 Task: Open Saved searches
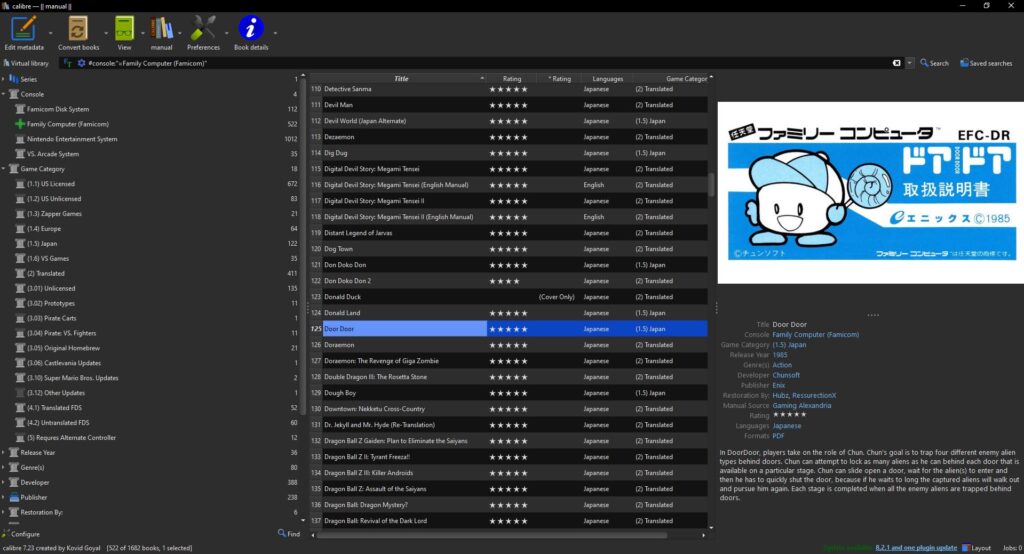pyautogui.click(x=986, y=63)
